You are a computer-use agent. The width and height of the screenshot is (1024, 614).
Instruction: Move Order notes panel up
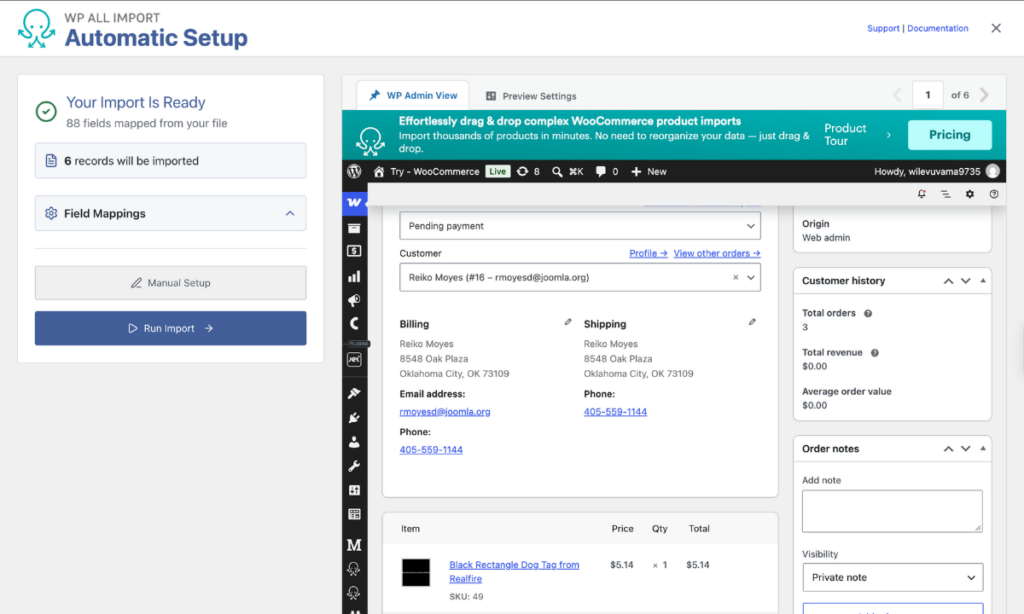pos(948,449)
